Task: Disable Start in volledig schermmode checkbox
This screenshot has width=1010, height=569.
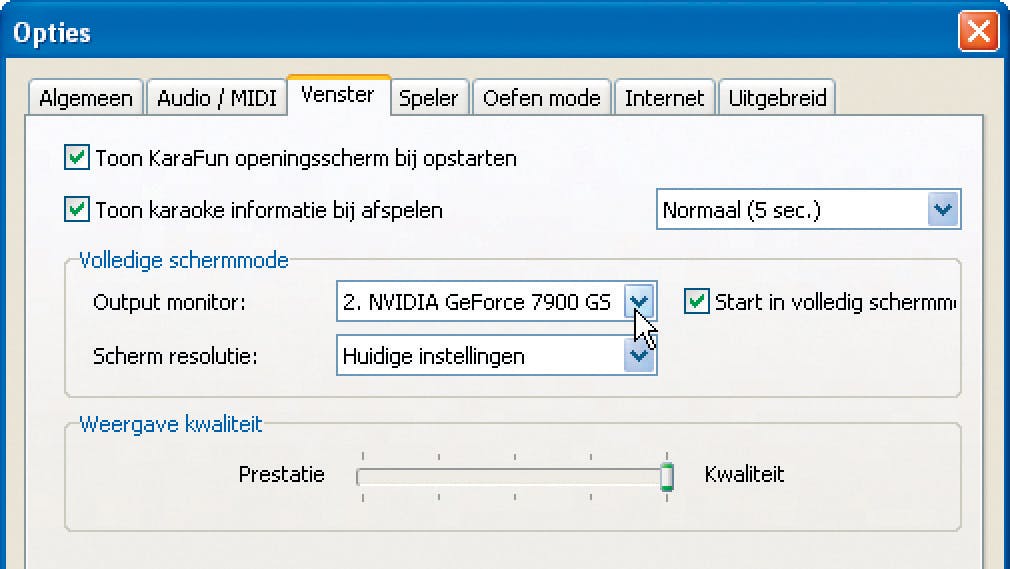Action: (696, 301)
